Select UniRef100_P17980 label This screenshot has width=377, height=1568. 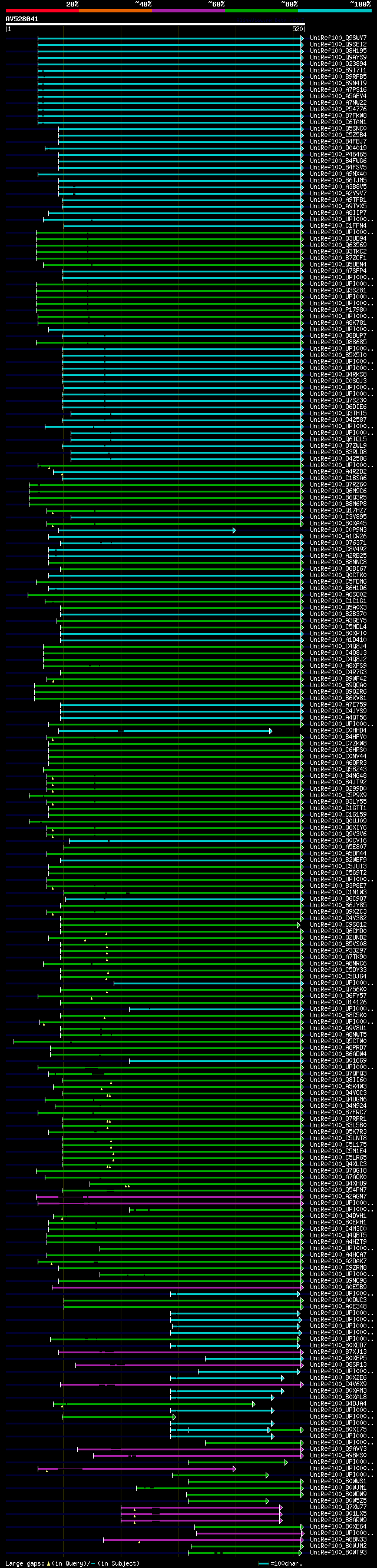(x=338, y=310)
